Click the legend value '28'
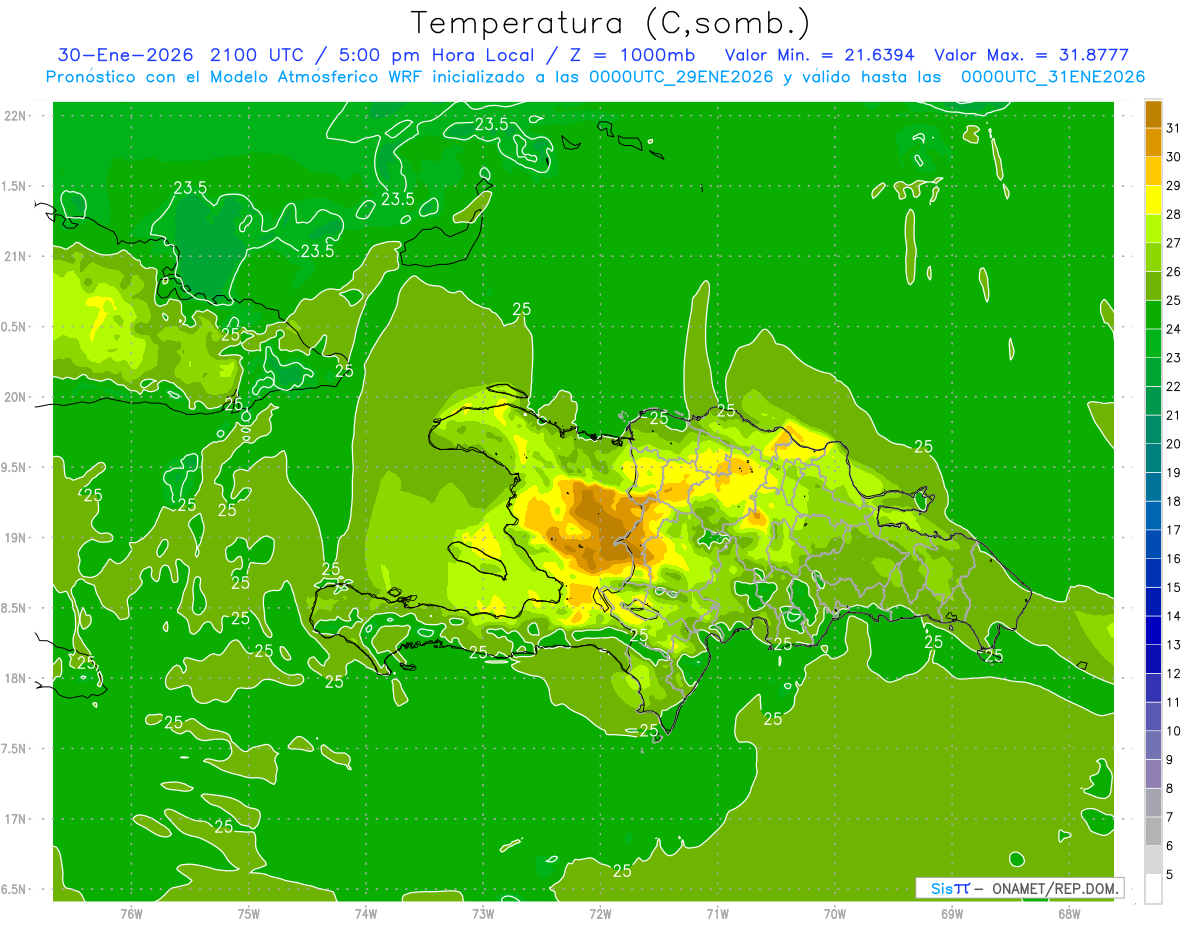1200x927 pixels. click(1173, 214)
